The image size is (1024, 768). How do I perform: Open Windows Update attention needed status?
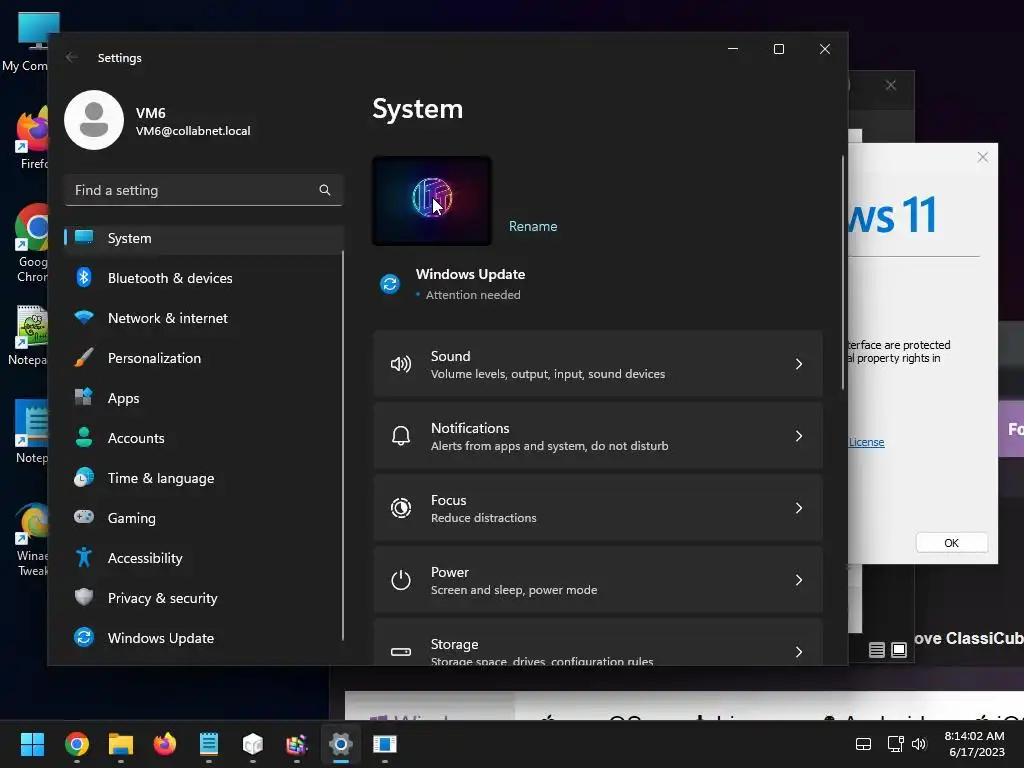(x=470, y=284)
